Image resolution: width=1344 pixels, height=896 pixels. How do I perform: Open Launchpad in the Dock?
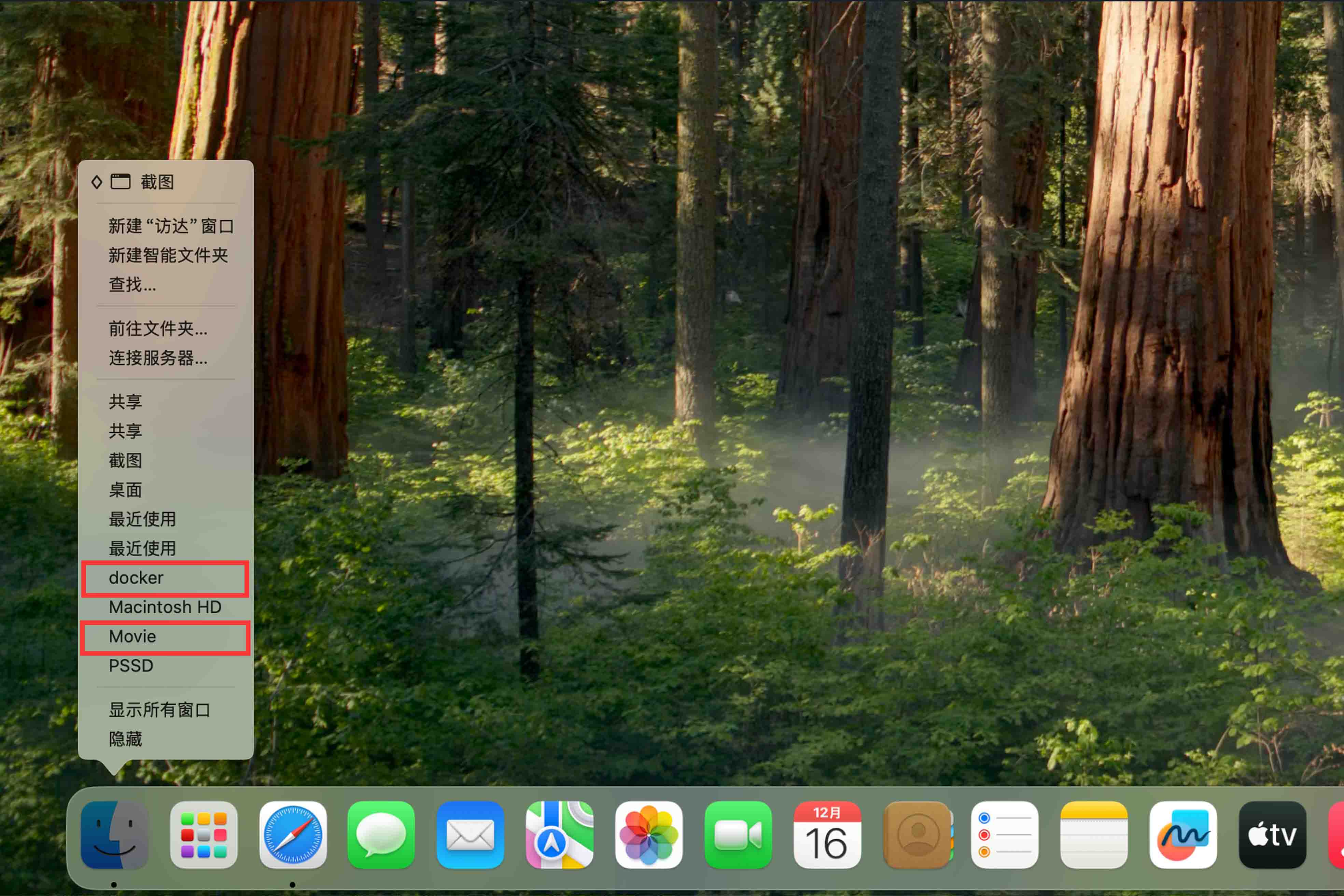pyautogui.click(x=204, y=835)
